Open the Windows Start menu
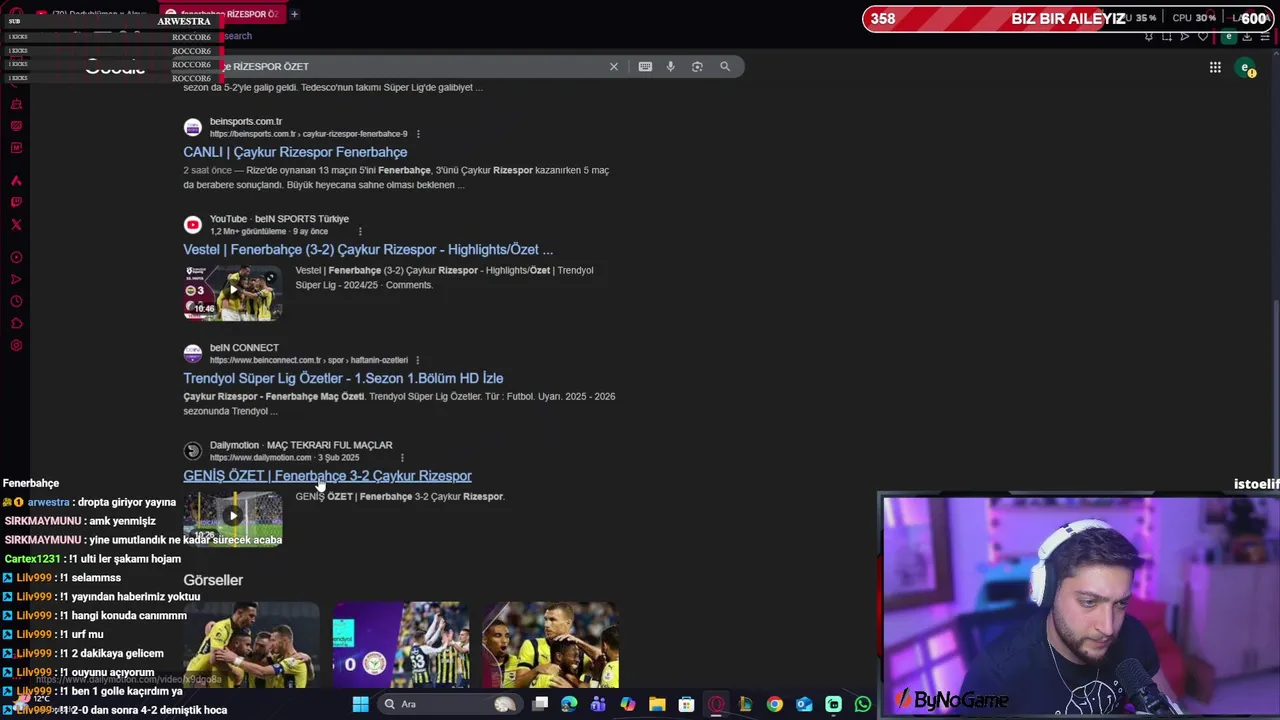The width and height of the screenshot is (1280, 720). [360, 704]
